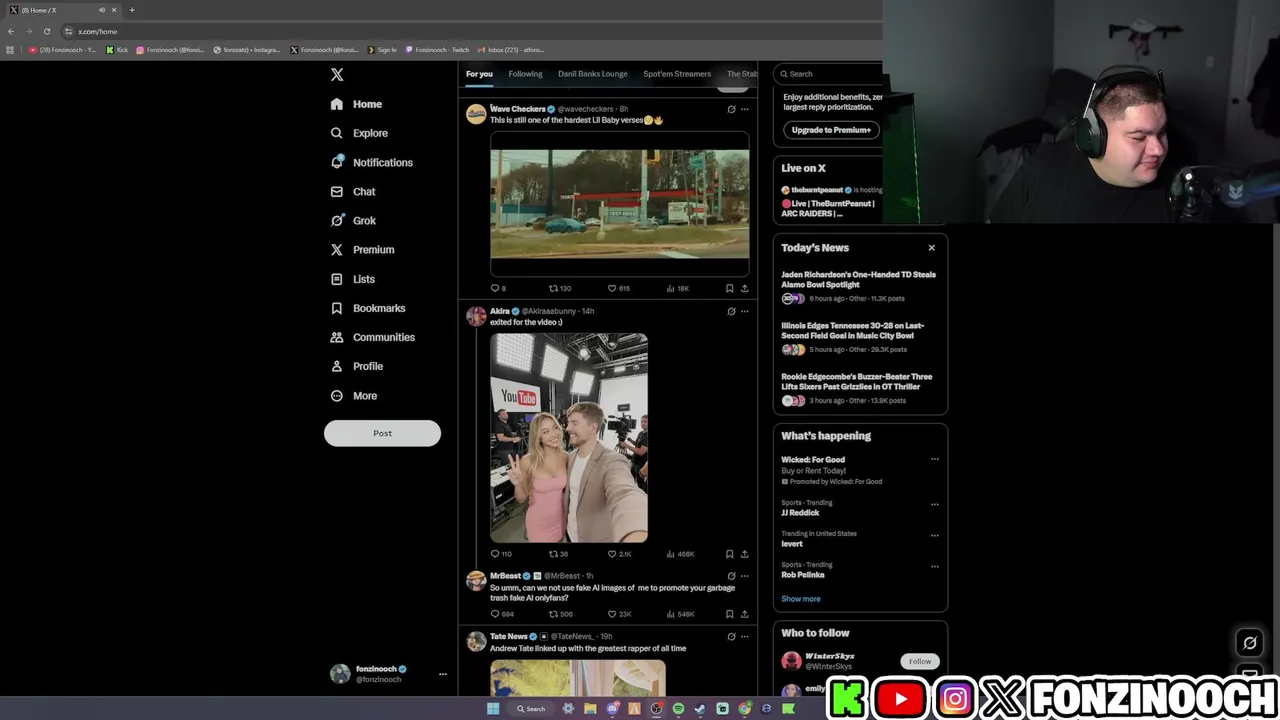Open Akira's photo with MrBeast
Viewport: 1280px width, 720px height.
click(x=569, y=438)
